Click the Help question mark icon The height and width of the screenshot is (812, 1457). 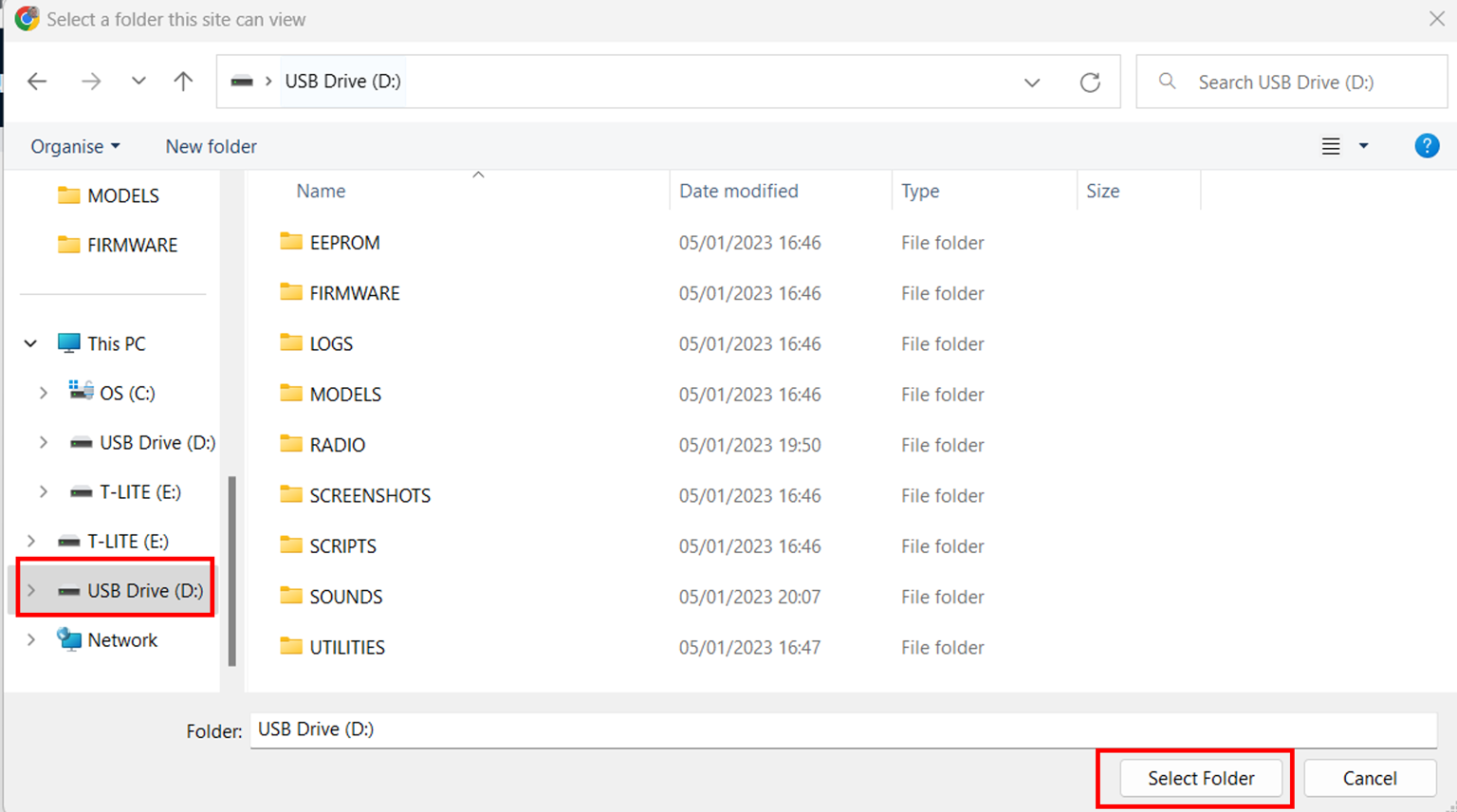(1427, 146)
